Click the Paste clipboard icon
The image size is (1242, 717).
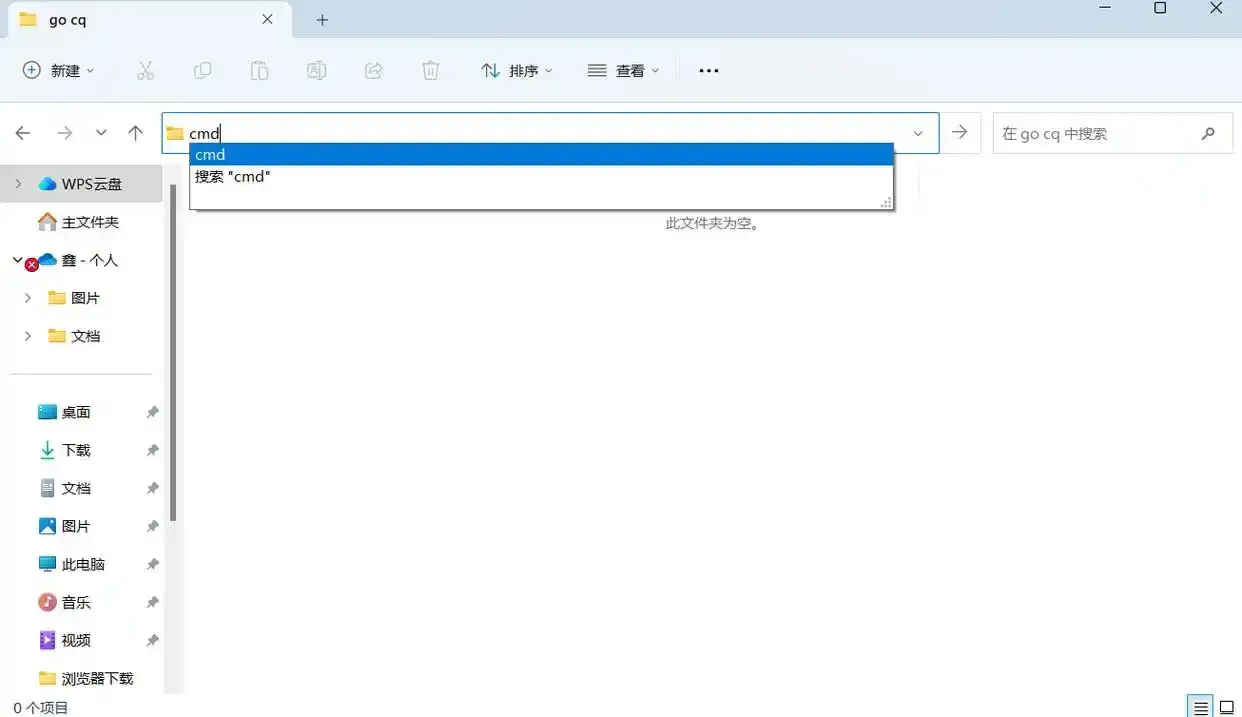pos(259,70)
